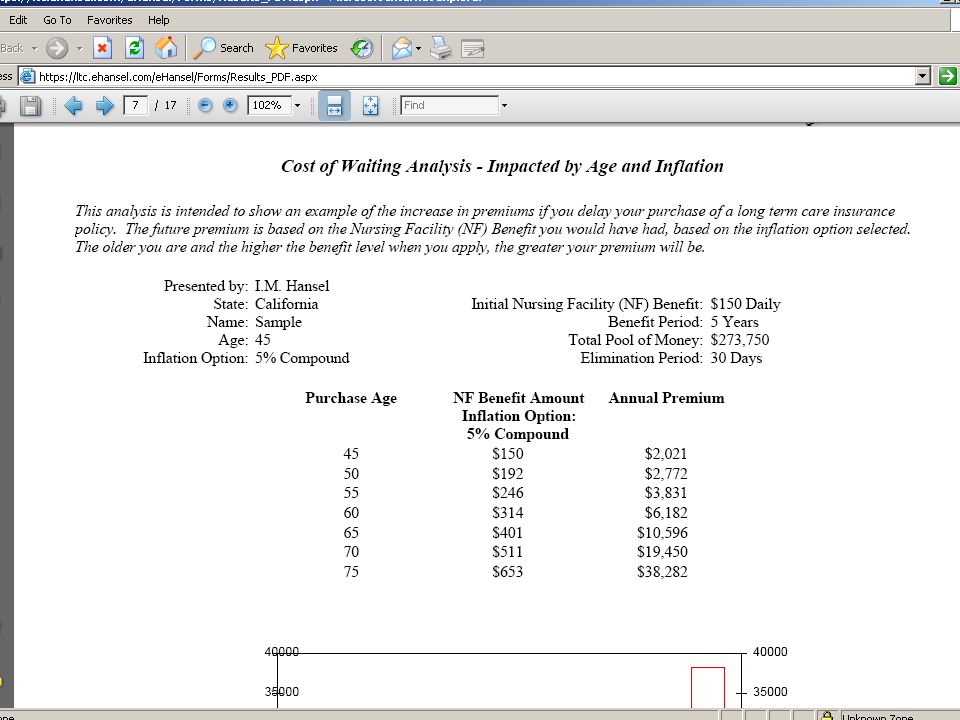The width and height of the screenshot is (960, 720).
Task: Enable Fit Width scrolling mode
Action: click(334, 105)
